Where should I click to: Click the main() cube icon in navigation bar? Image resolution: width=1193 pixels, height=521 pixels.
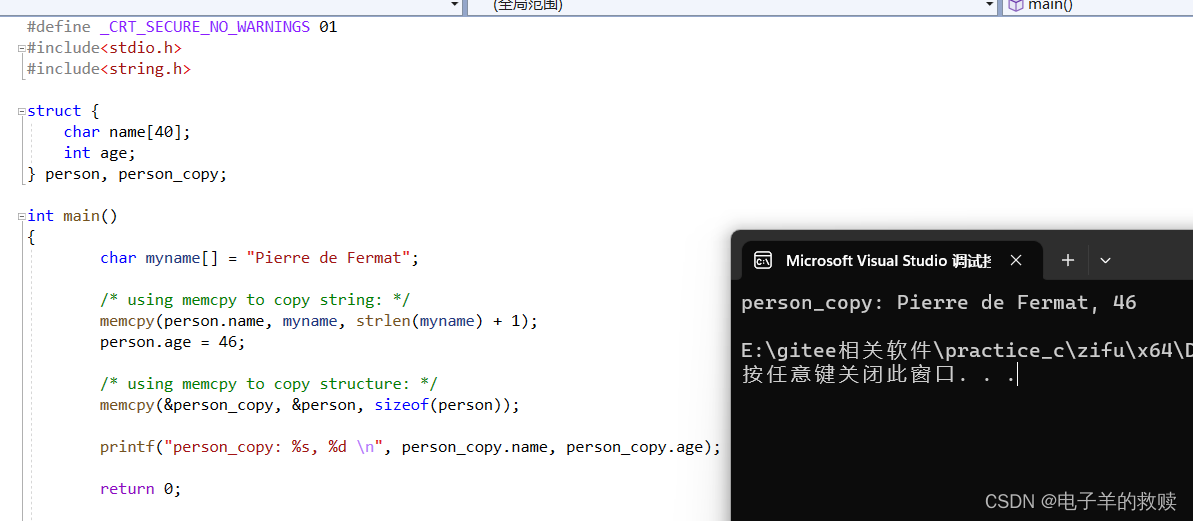pos(1015,5)
